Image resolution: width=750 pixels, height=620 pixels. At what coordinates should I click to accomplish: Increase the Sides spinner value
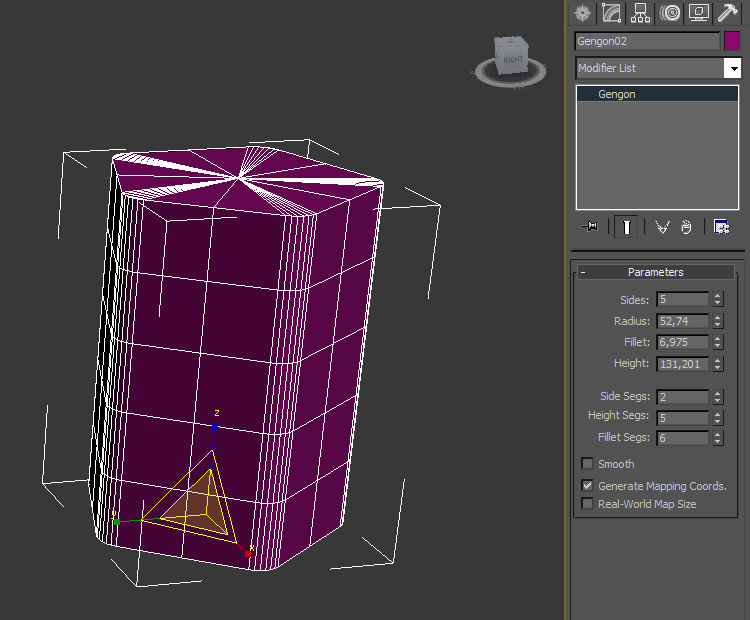[x=717, y=296]
